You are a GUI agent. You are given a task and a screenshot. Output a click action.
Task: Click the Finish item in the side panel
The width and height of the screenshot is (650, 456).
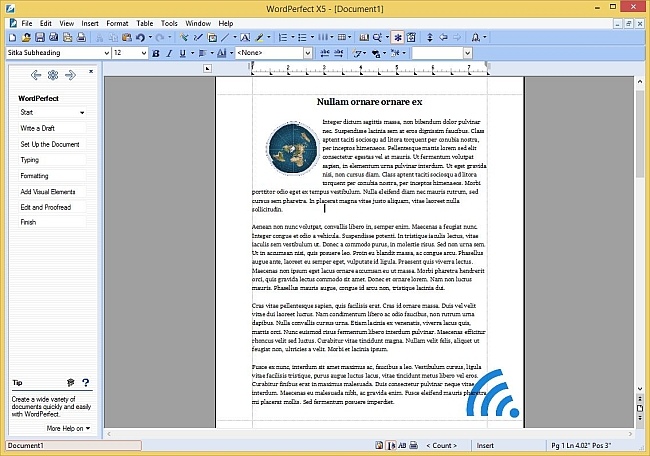[52, 222]
